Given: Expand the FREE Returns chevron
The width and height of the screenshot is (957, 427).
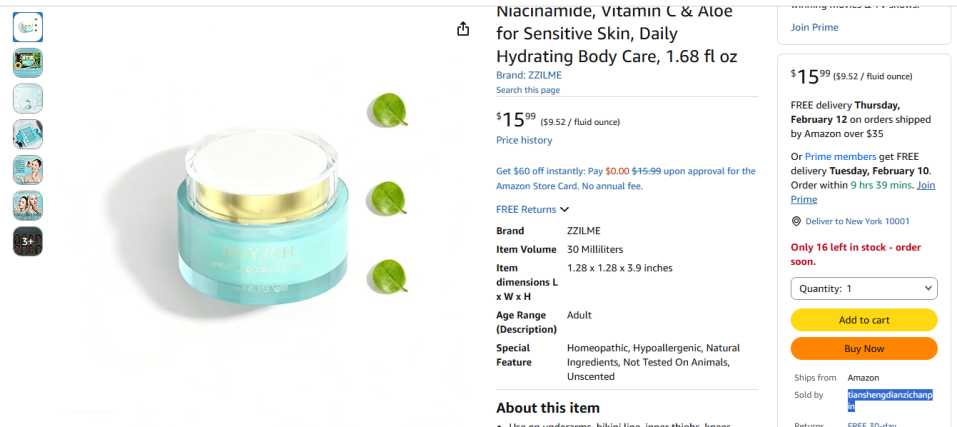Looking at the screenshot, I should 565,209.
